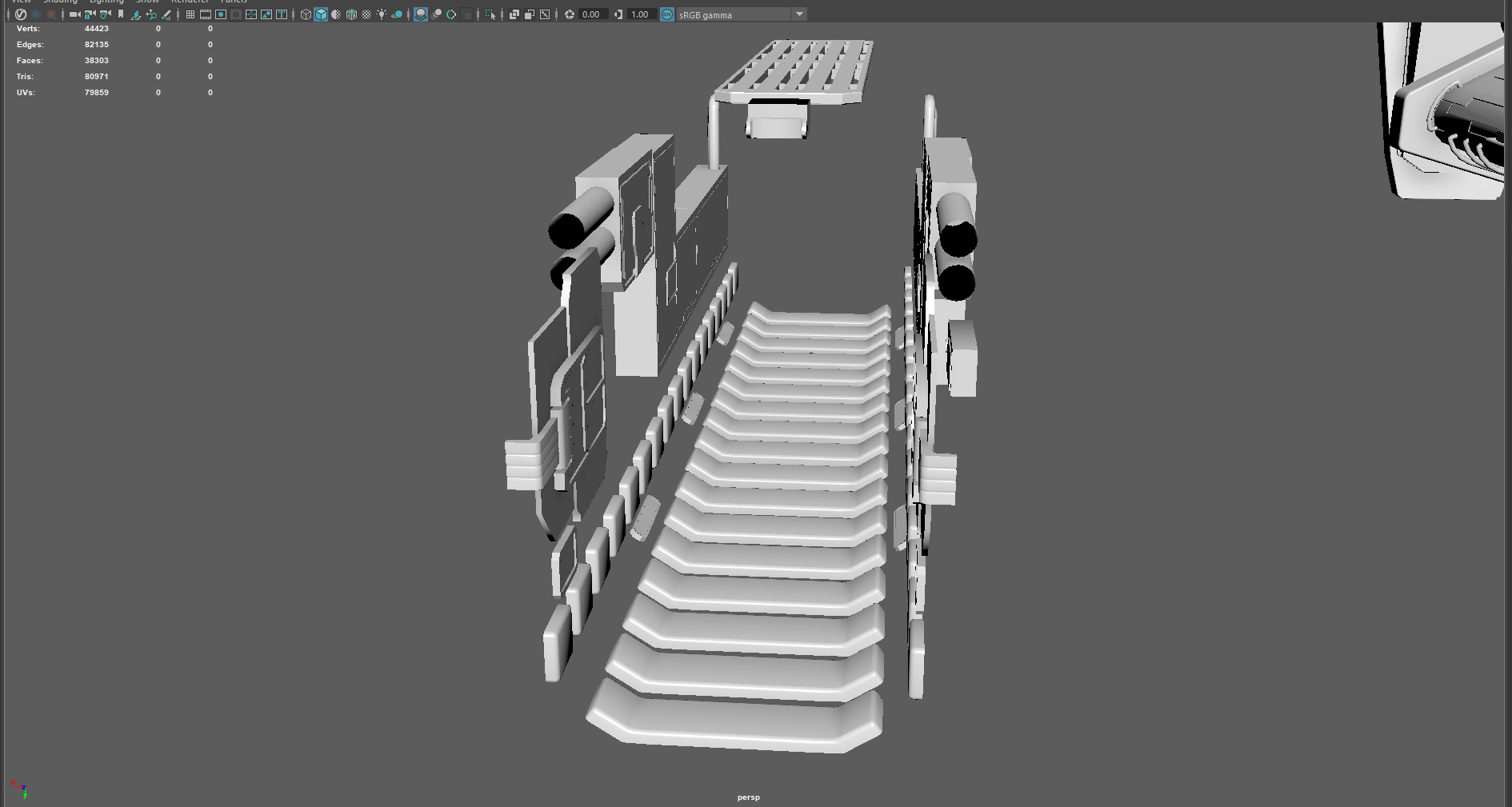Enable Wireframe on Shaded icon
The width and height of the screenshot is (1512, 807).
tap(351, 14)
